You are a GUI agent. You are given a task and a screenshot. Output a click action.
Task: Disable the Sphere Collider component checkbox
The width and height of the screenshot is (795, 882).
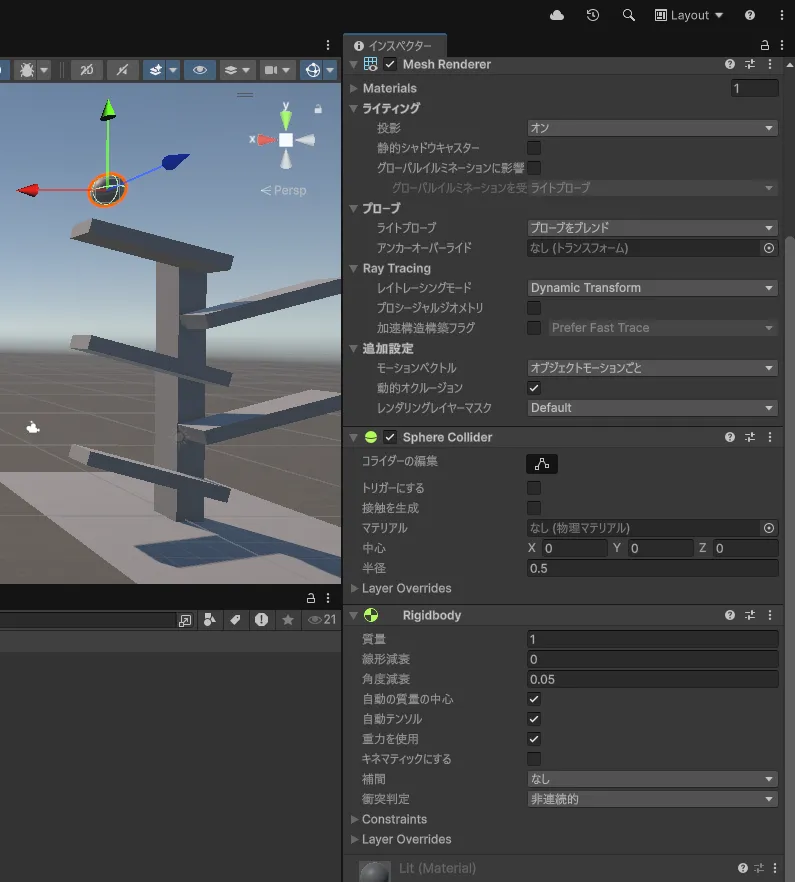[x=390, y=437]
